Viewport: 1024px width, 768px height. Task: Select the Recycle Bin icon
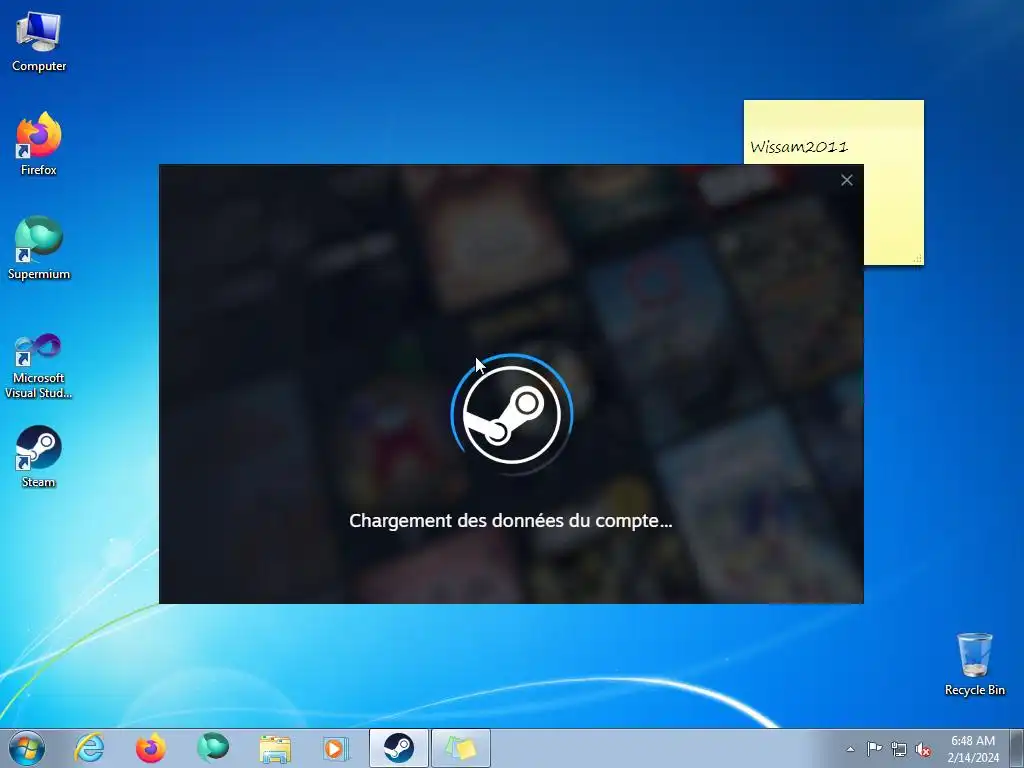(974, 664)
